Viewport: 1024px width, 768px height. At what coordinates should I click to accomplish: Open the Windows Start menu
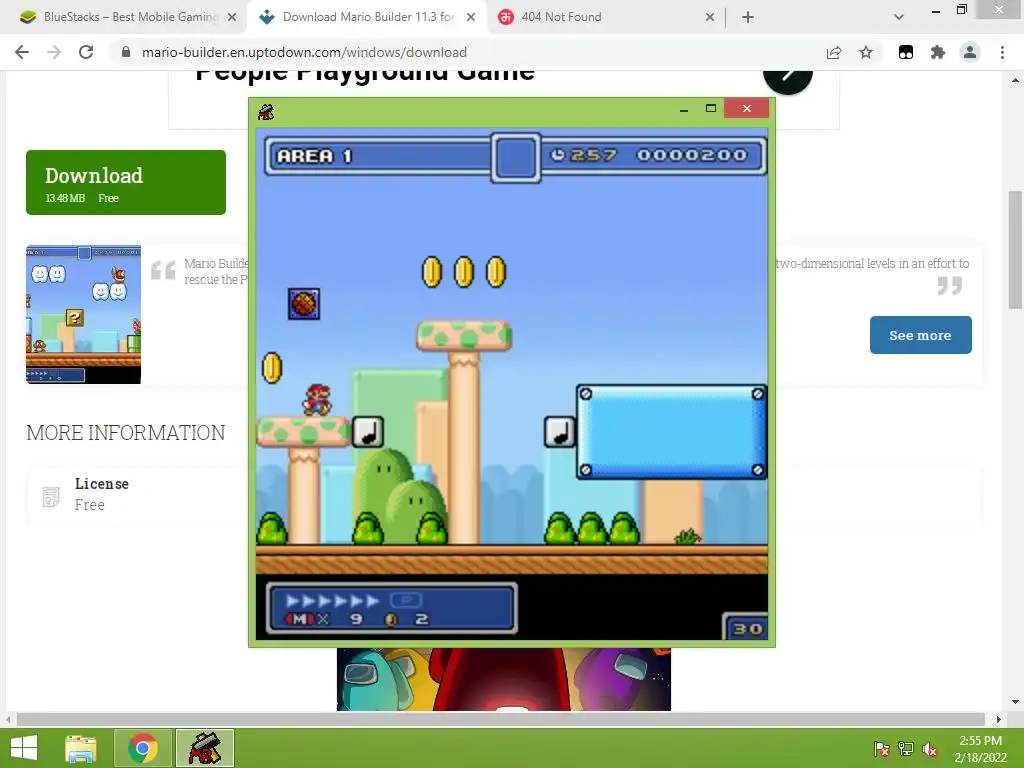tap(24, 748)
